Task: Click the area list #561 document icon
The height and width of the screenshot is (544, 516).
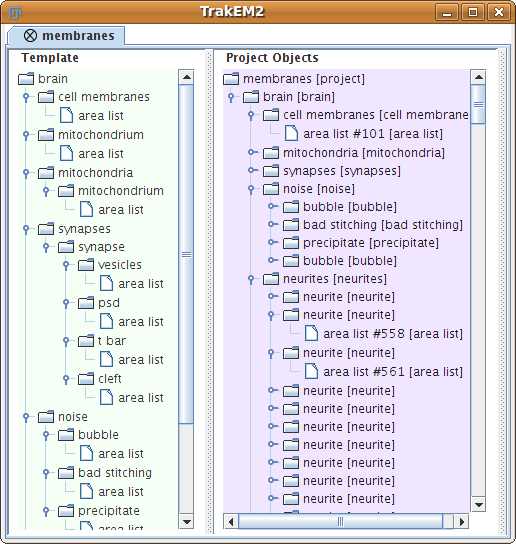Action: click(x=312, y=371)
